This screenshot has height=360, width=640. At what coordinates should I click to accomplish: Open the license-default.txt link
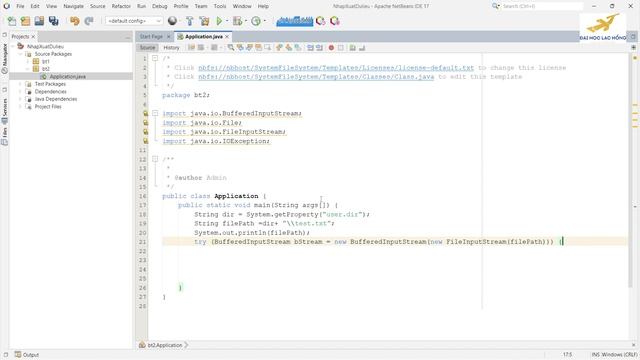[336, 68]
